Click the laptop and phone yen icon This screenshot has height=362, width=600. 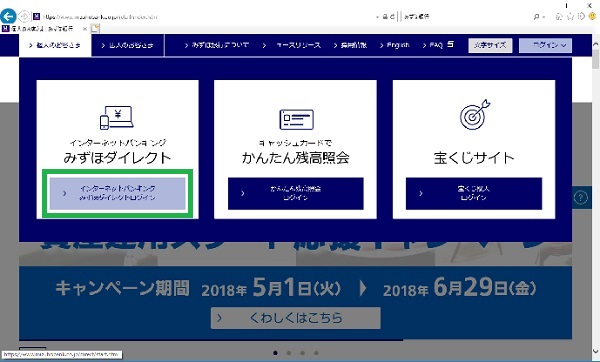[117, 117]
